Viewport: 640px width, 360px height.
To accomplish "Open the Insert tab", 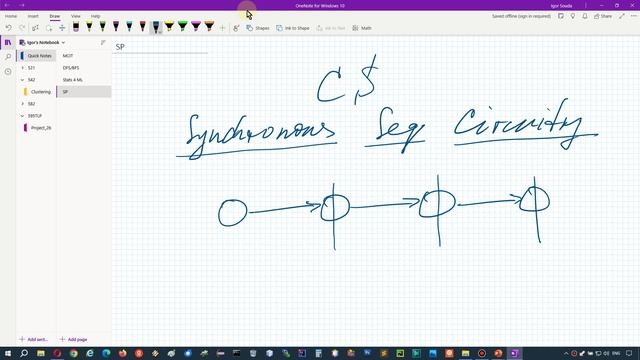I will (x=33, y=16).
